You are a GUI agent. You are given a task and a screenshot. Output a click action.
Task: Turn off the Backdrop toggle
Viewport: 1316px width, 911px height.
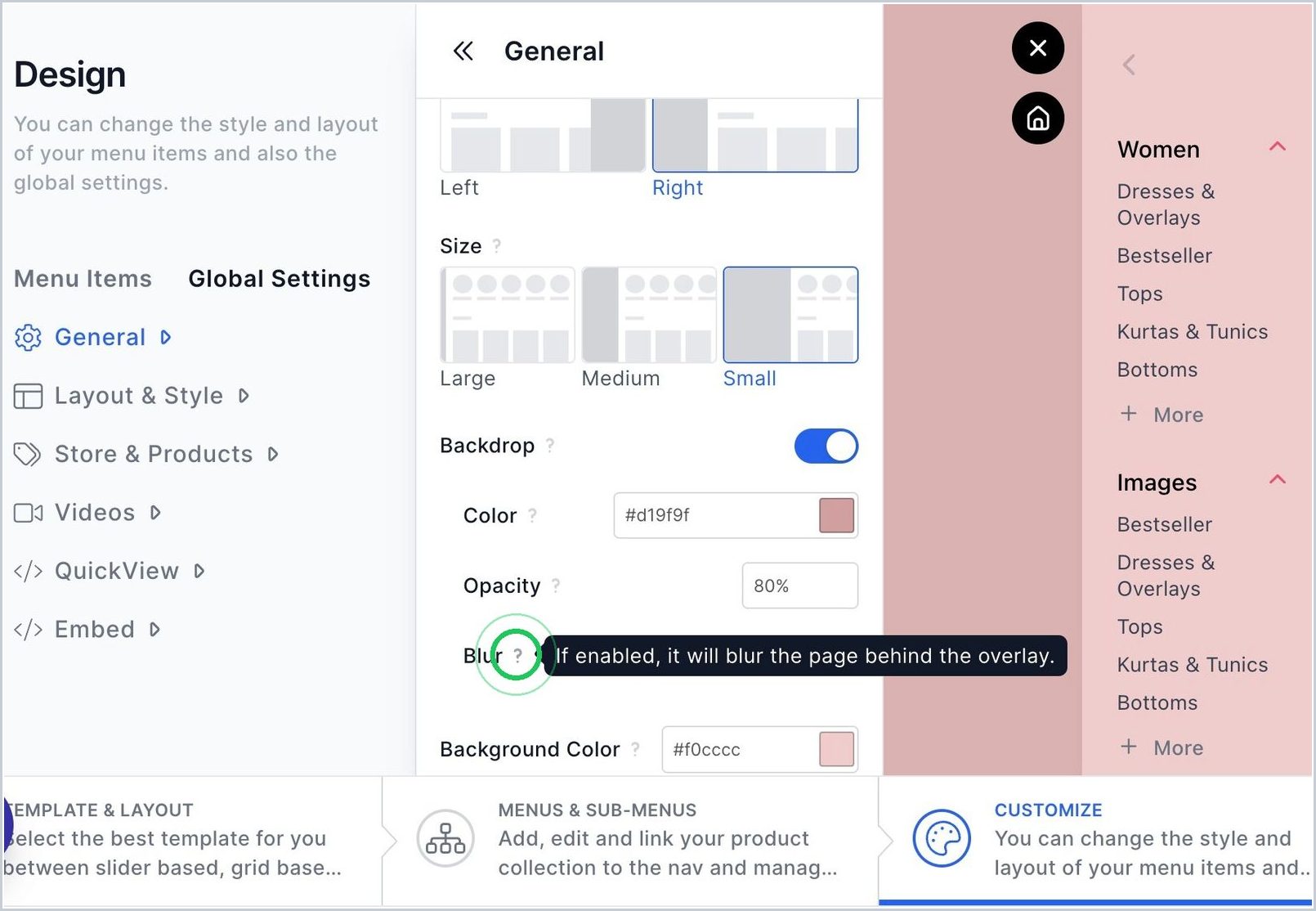click(826, 447)
